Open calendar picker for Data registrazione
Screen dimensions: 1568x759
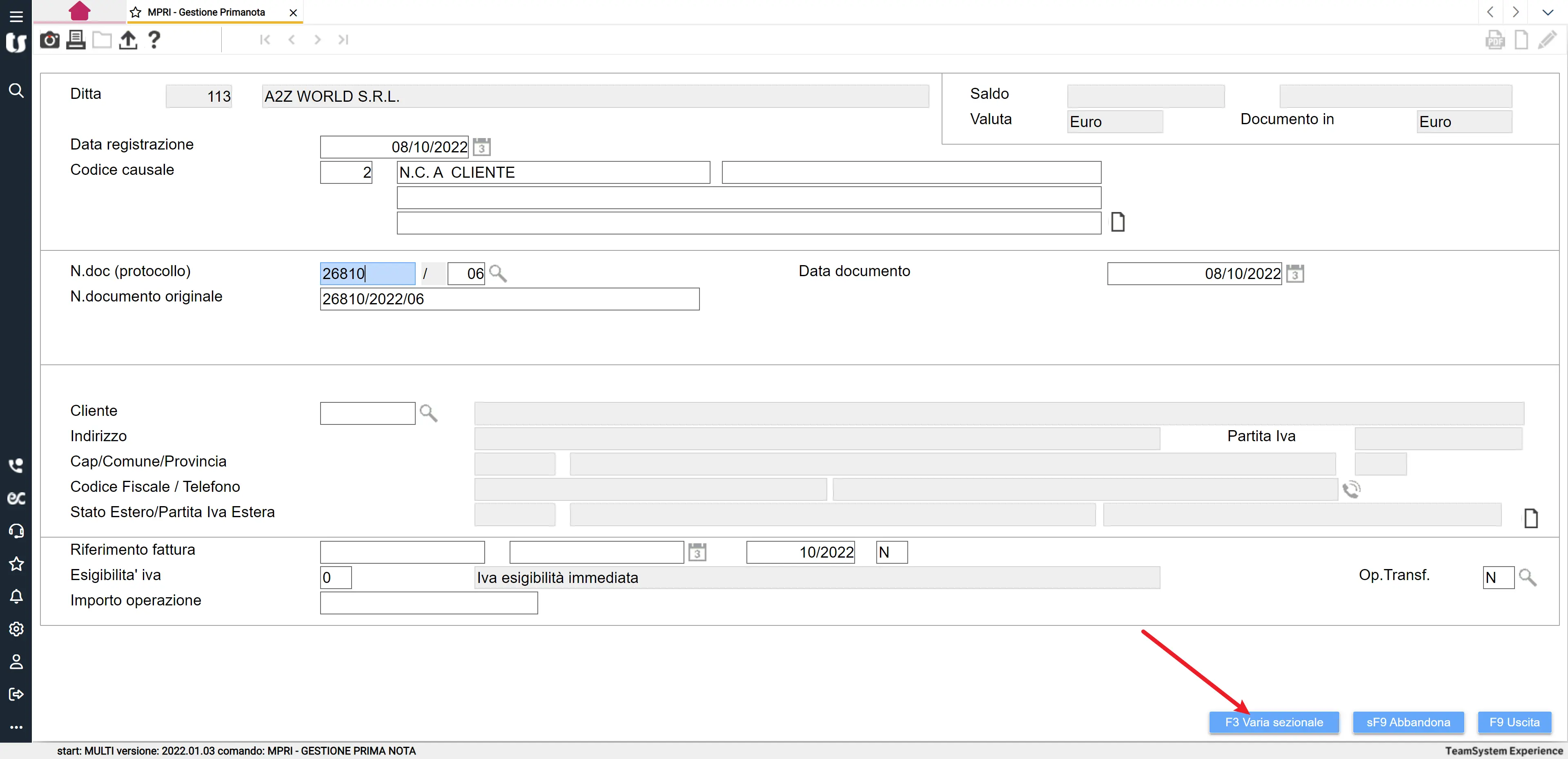(481, 147)
